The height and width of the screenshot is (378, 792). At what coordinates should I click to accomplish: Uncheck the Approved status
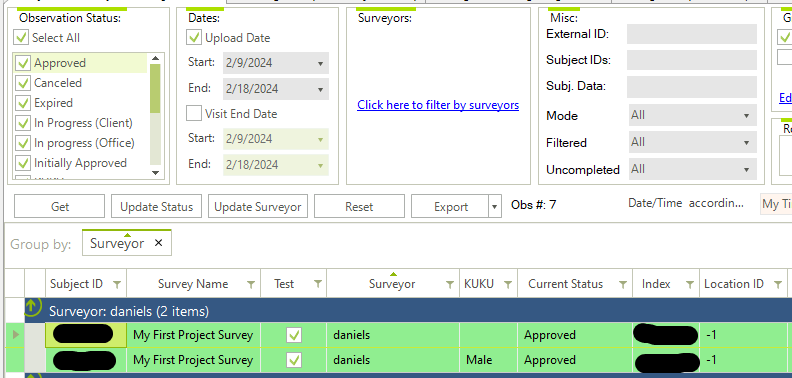[23, 63]
